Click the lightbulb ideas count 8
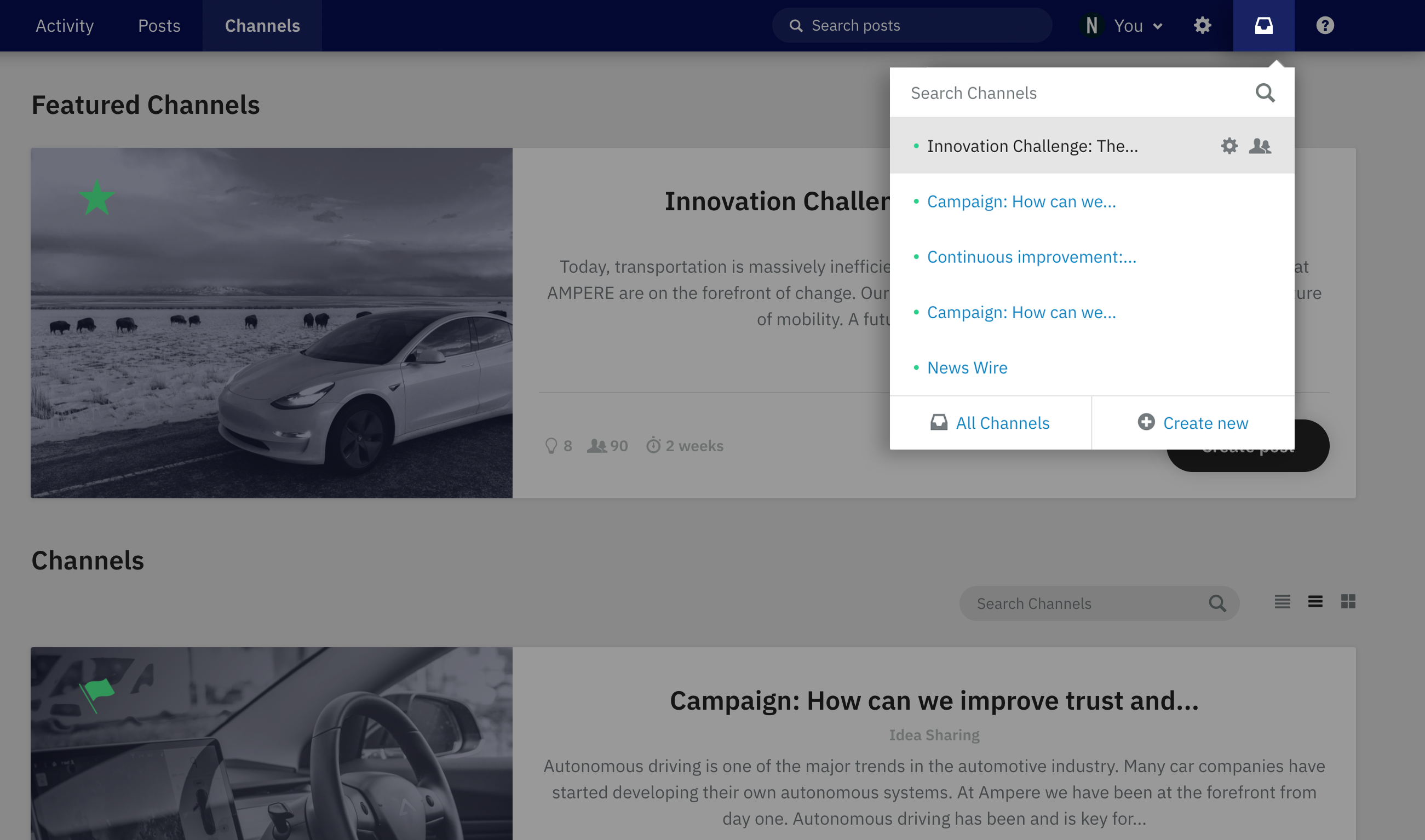Image resolution: width=1425 pixels, height=840 pixels. tap(558, 446)
